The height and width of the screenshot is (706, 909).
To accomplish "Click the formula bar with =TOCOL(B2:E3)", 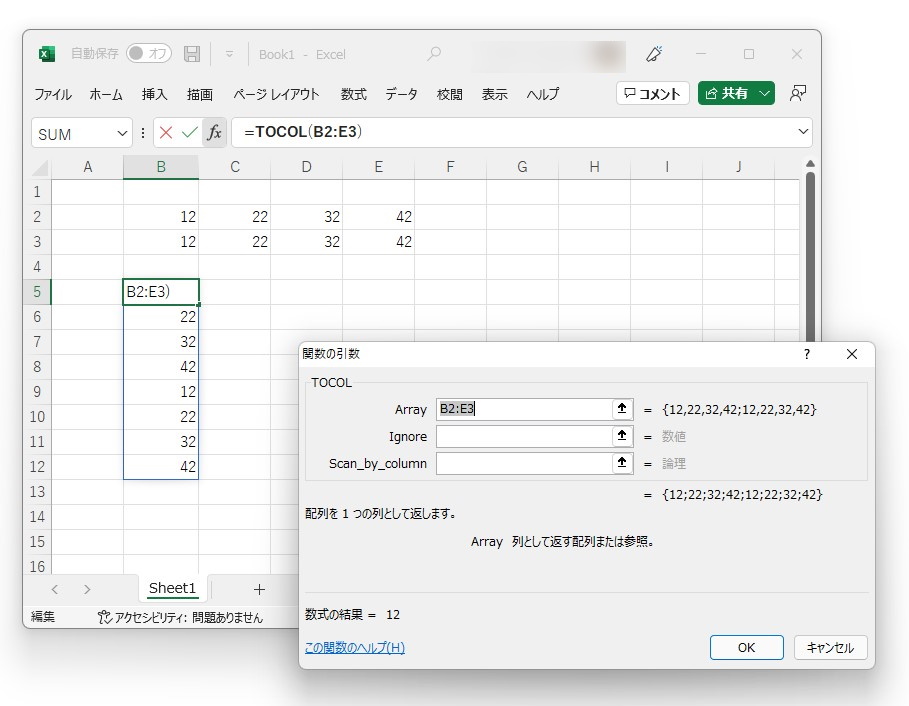I will [x=514, y=132].
